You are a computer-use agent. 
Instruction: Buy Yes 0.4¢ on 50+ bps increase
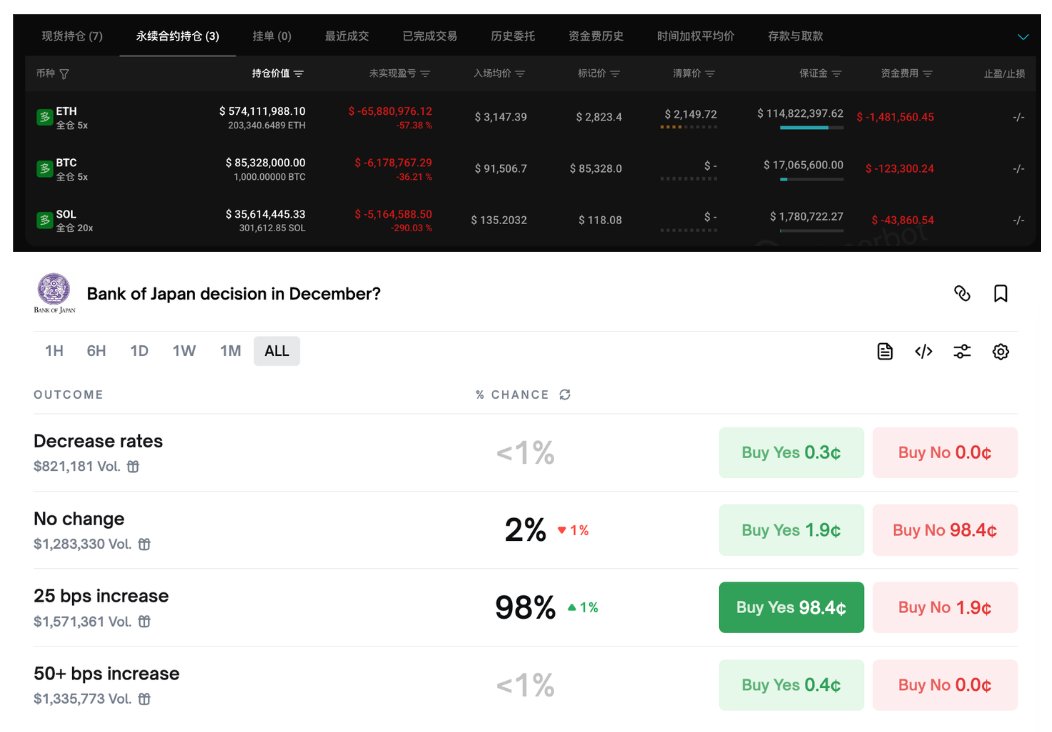pos(791,685)
